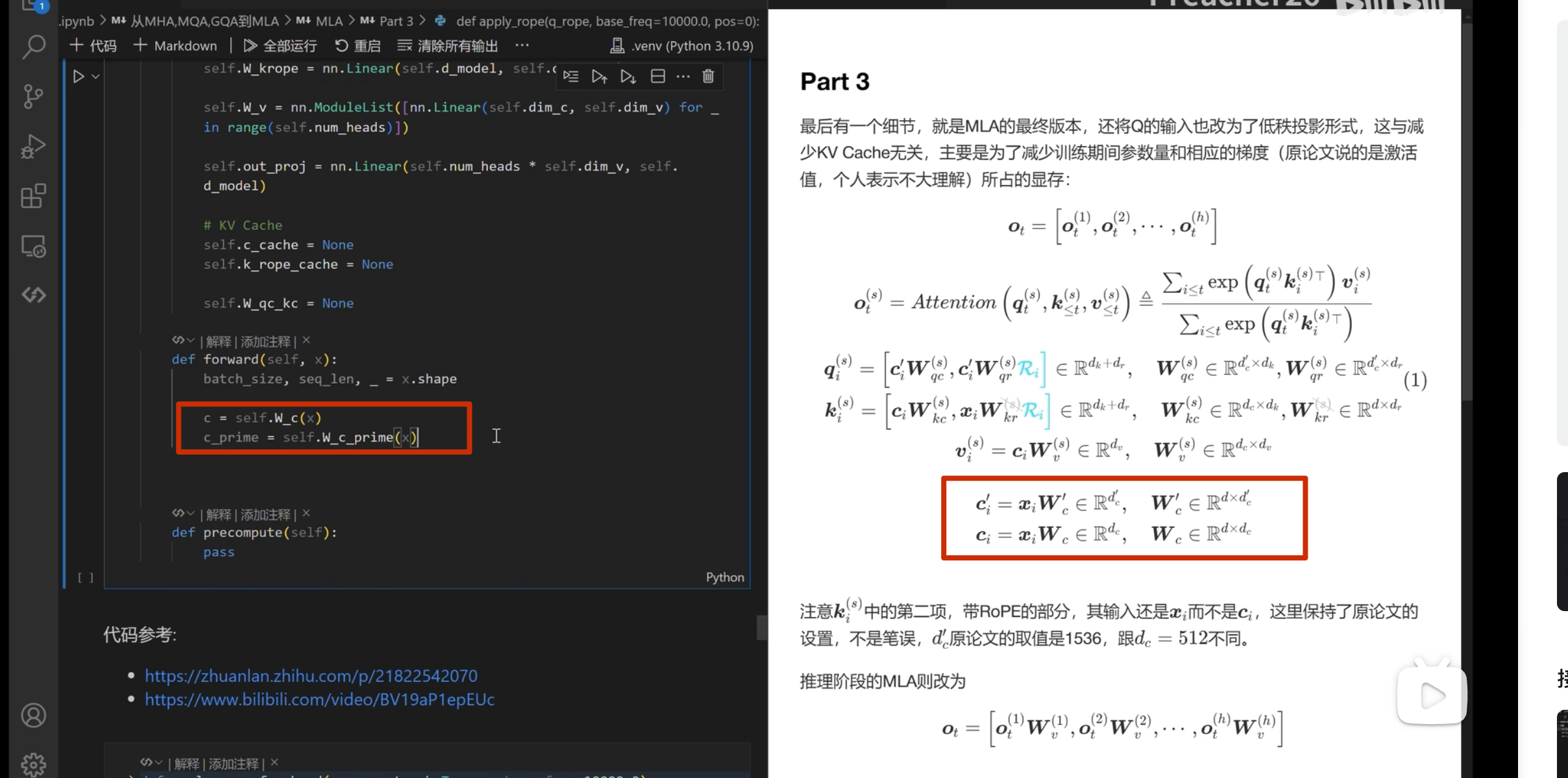Add a new Markdown cell
This screenshot has width=1568, height=778.
click(175, 45)
